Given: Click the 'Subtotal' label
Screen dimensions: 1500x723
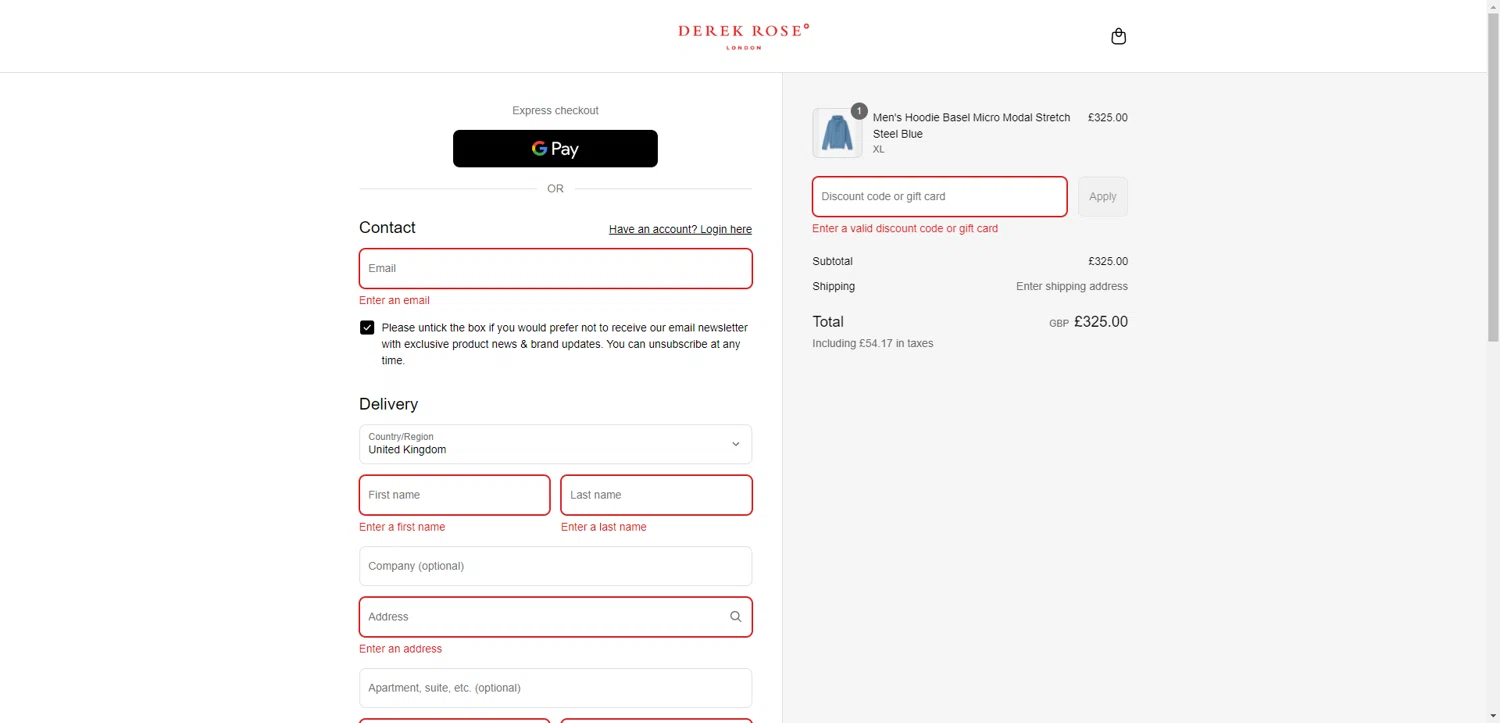Looking at the screenshot, I should [x=832, y=261].
